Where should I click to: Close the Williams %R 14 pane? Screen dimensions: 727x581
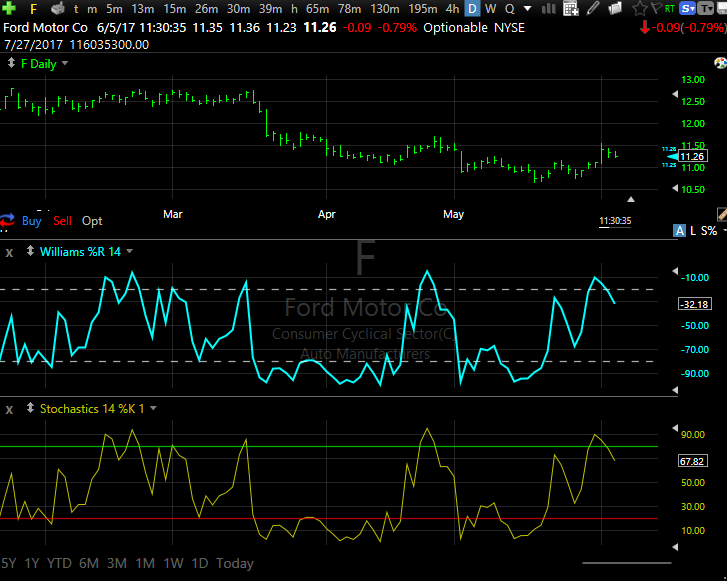[x=9, y=253]
